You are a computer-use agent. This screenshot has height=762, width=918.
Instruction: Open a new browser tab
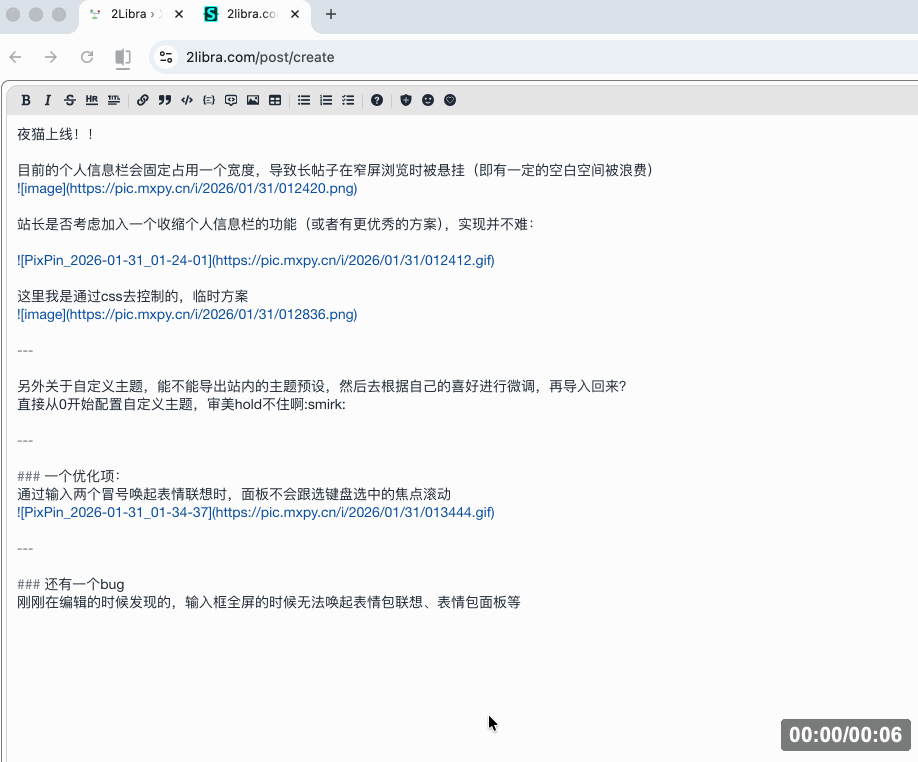point(331,14)
